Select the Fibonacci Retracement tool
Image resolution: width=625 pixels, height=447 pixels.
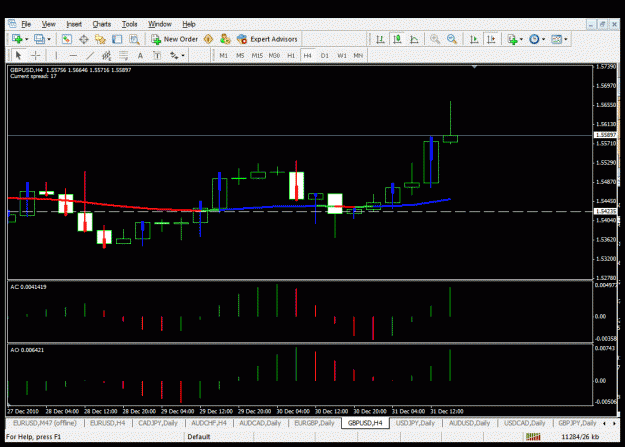point(124,55)
